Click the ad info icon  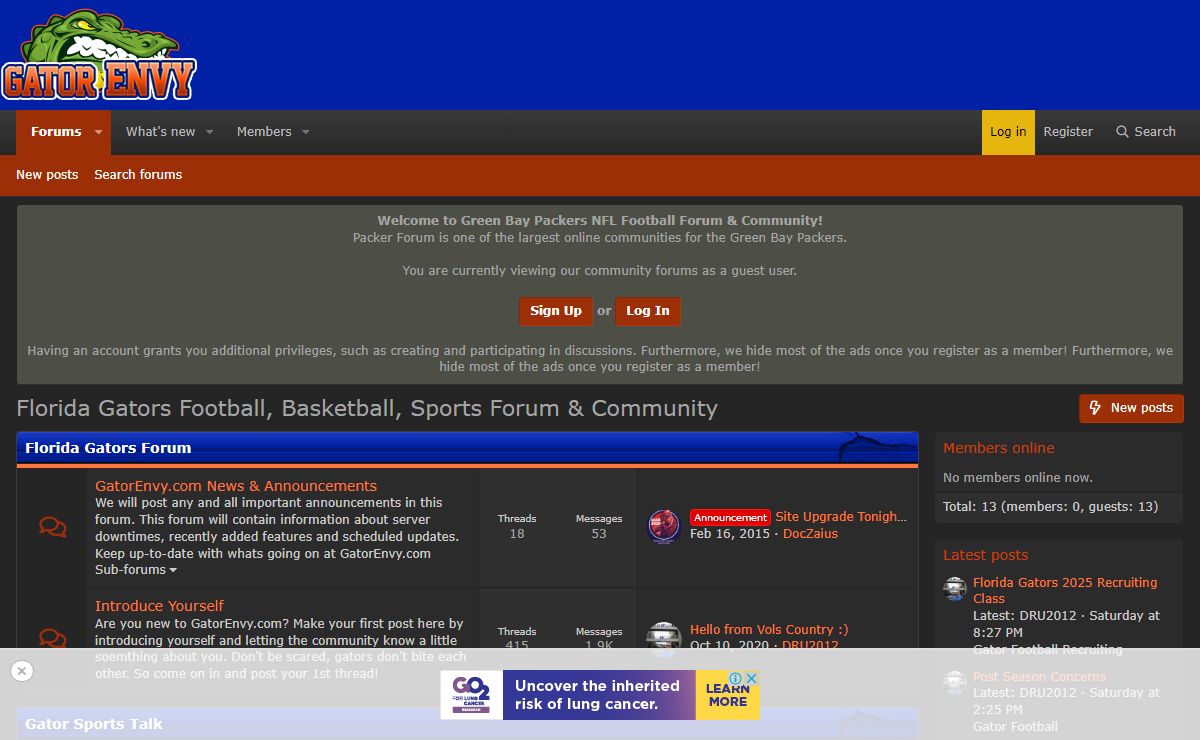coord(735,678)
